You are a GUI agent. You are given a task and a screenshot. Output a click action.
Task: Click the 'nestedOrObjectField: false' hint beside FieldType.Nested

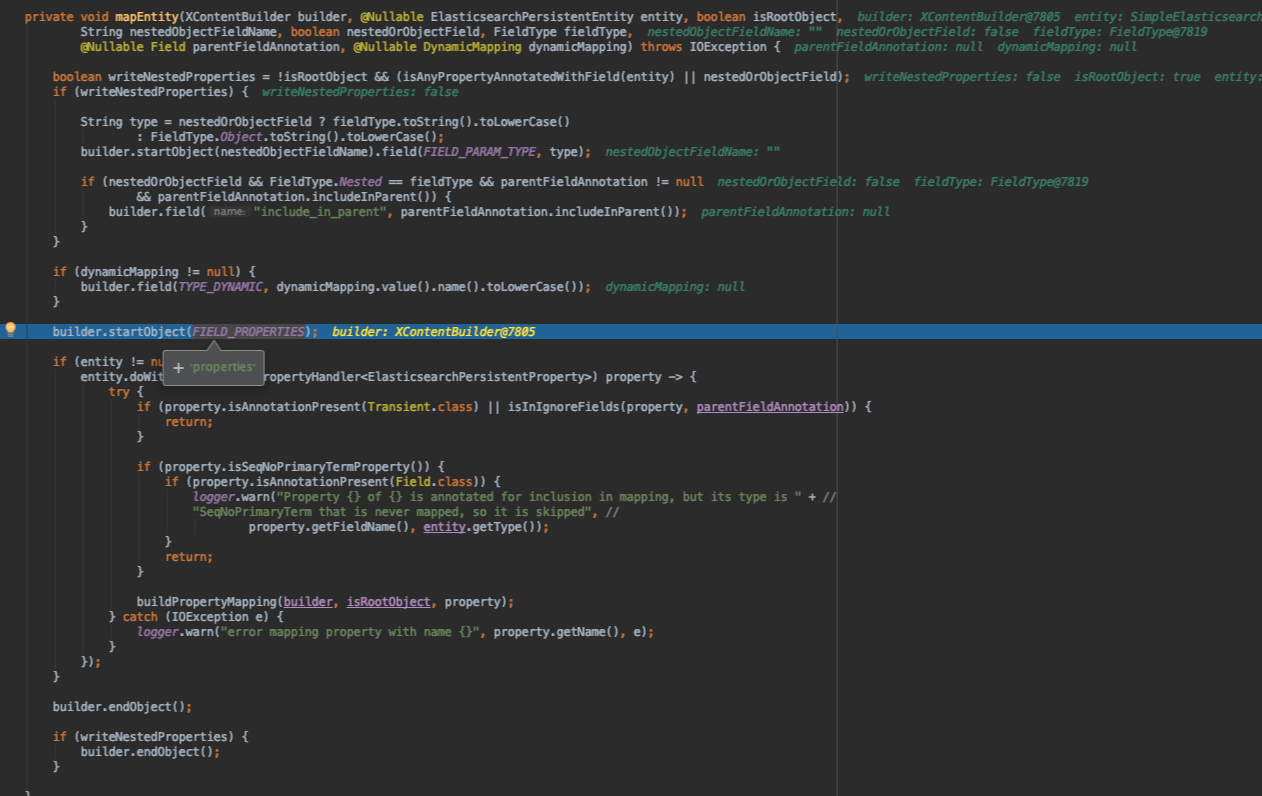[807, 182]
